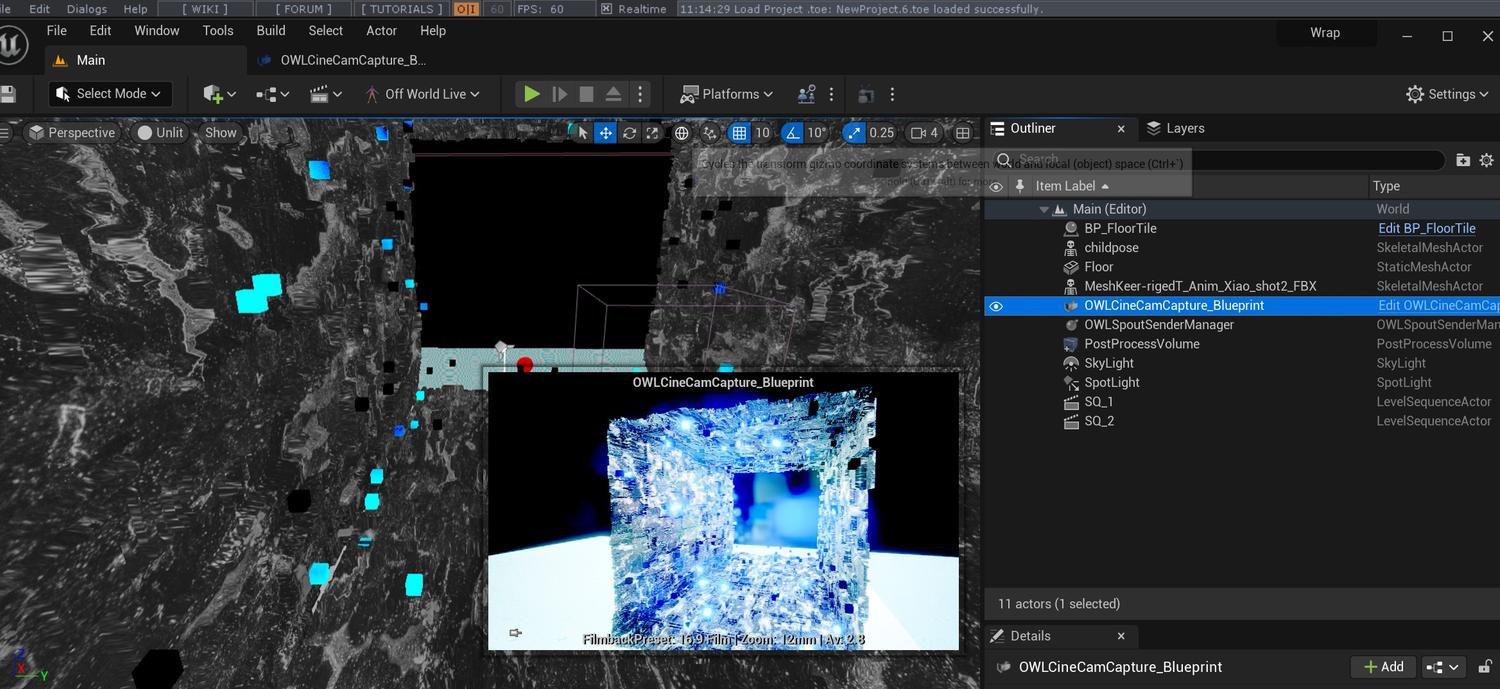Screen dimensions: 1500x689
Task: Hide OWLCineCamCapture_Blueprint using eye icon
Action: 995,306
